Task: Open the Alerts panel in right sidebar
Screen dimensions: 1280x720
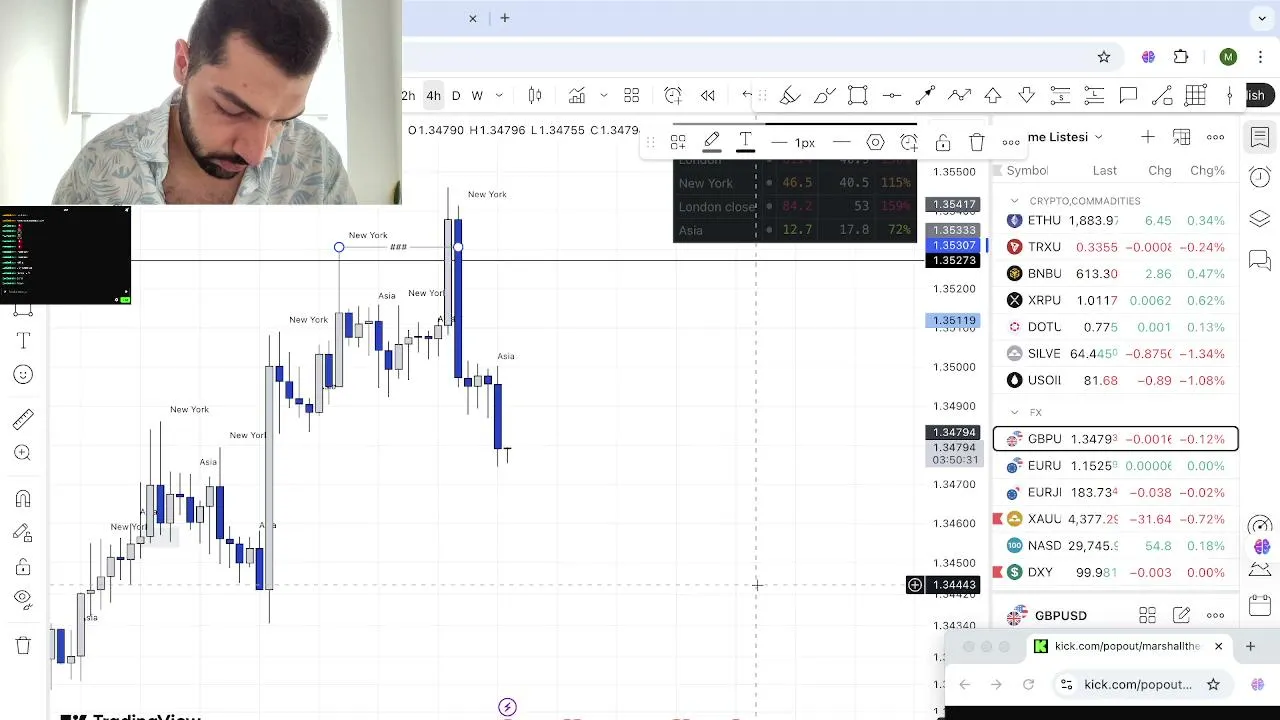Action: point(1260,178)
